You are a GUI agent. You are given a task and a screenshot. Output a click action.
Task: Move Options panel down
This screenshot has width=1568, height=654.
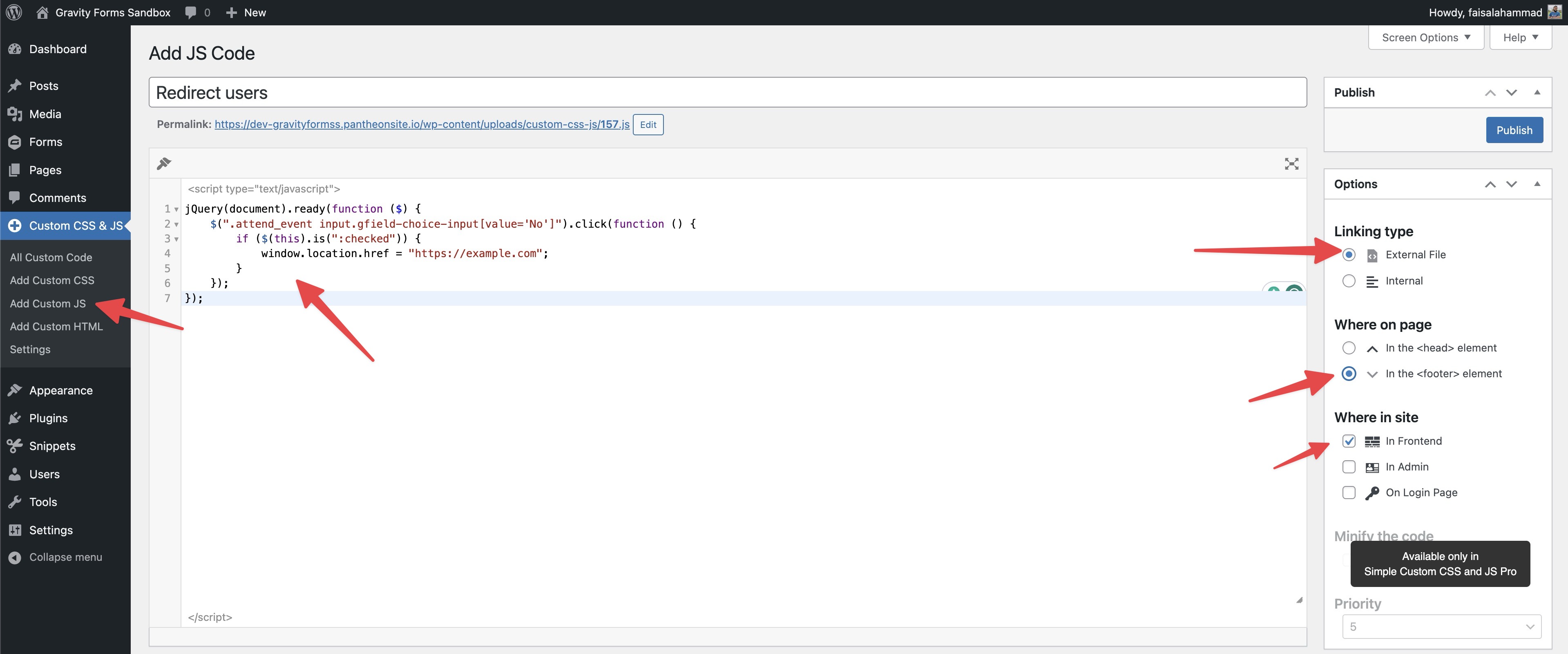(x=1511, y=184)
